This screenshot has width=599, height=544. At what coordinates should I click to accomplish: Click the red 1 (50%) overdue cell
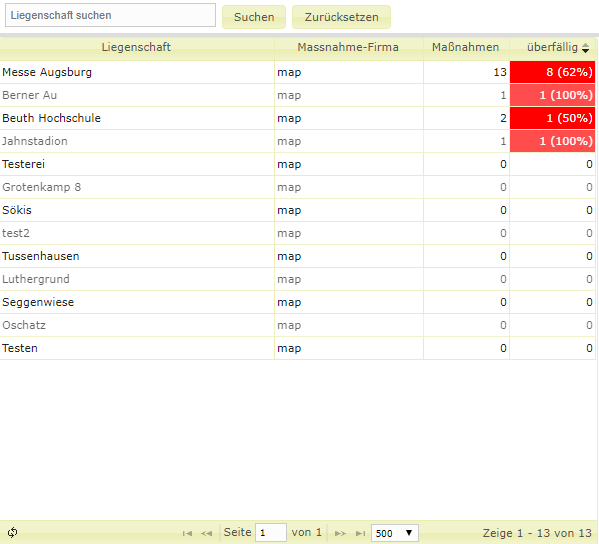point(552,118)
